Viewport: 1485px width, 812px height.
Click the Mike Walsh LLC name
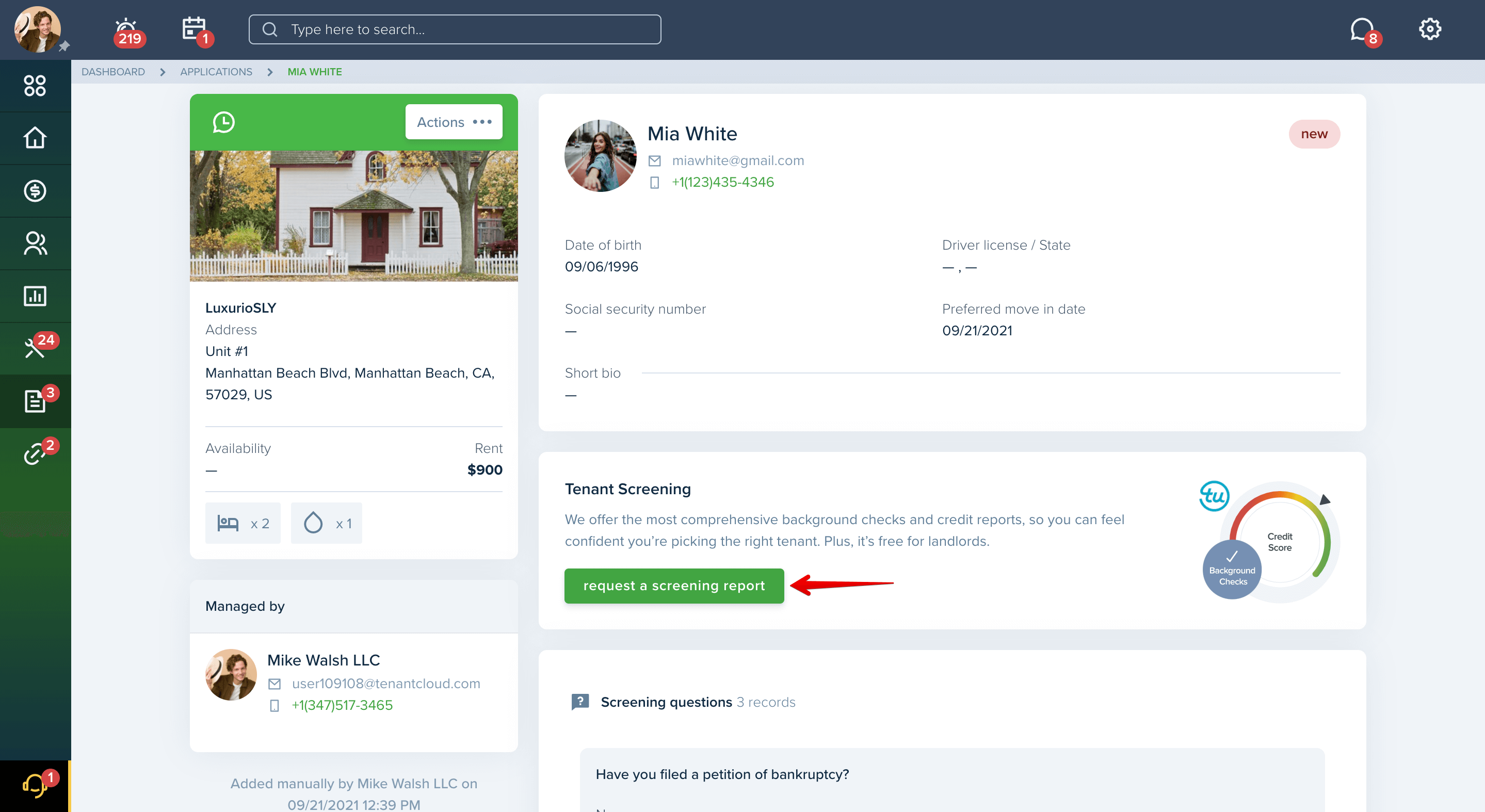[324, 661]
